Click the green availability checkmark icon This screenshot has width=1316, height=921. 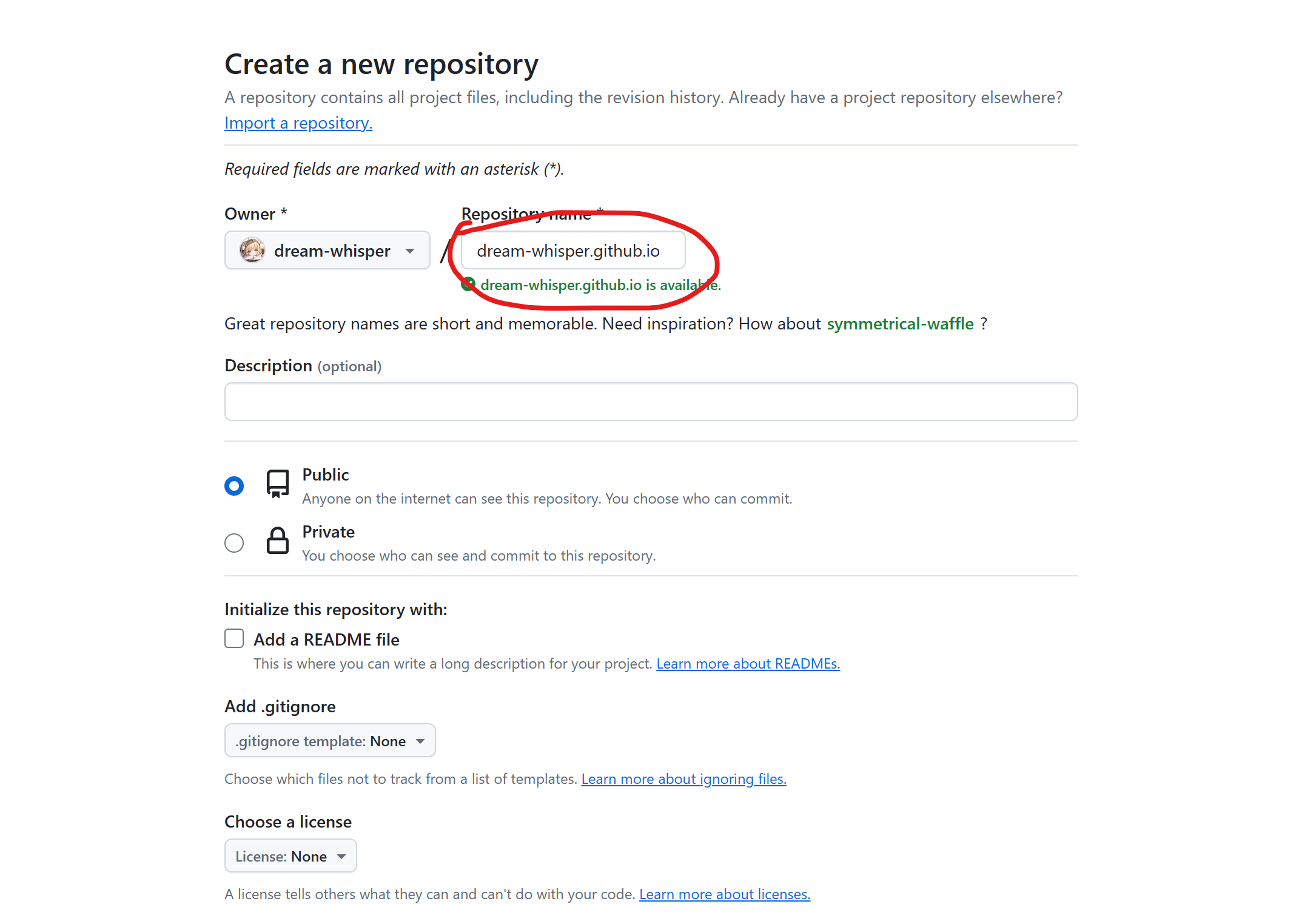[468, 285]
